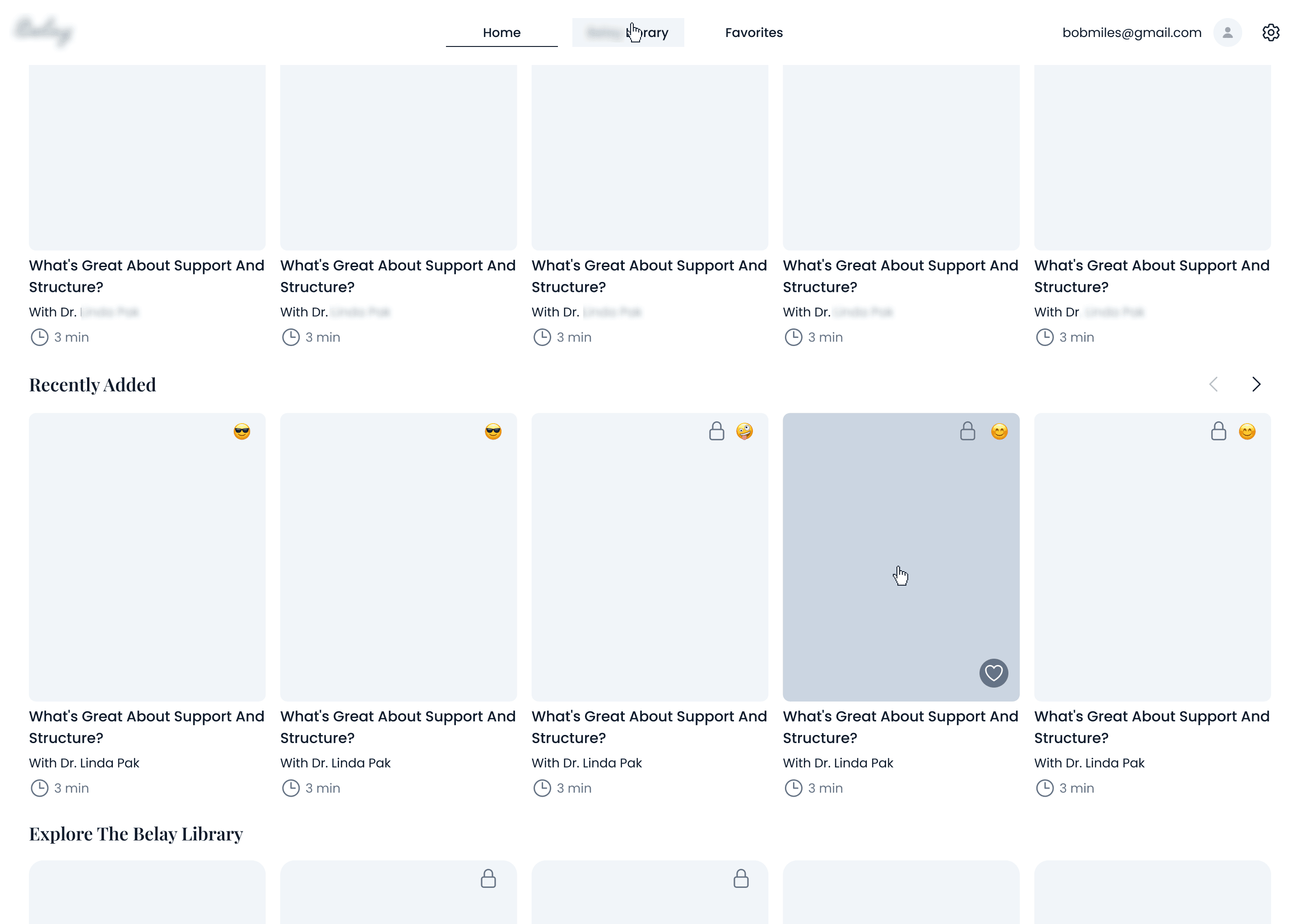
Task: Open the Favorites tab
Action: click(x=753, y=32)
